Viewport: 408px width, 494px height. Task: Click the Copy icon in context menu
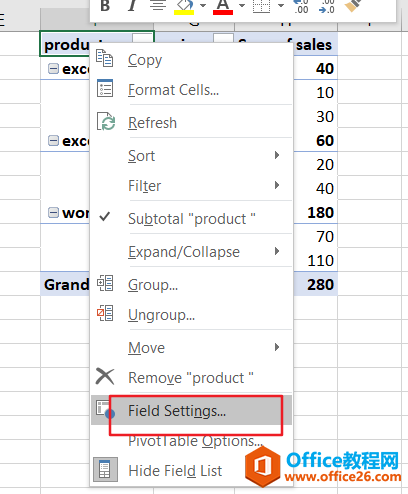coord(105,59)
